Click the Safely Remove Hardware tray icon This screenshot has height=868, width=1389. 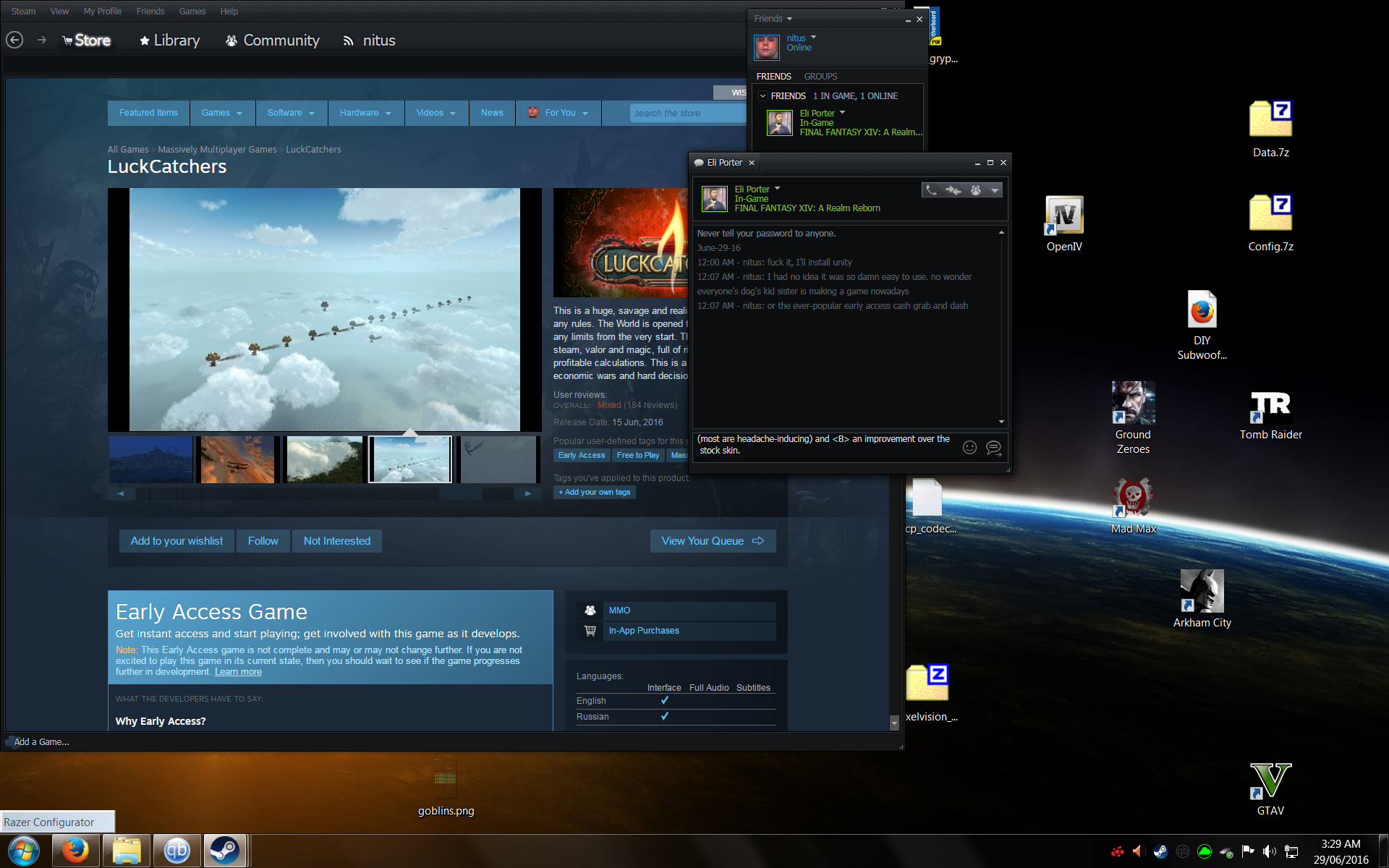click(1226, 851)
